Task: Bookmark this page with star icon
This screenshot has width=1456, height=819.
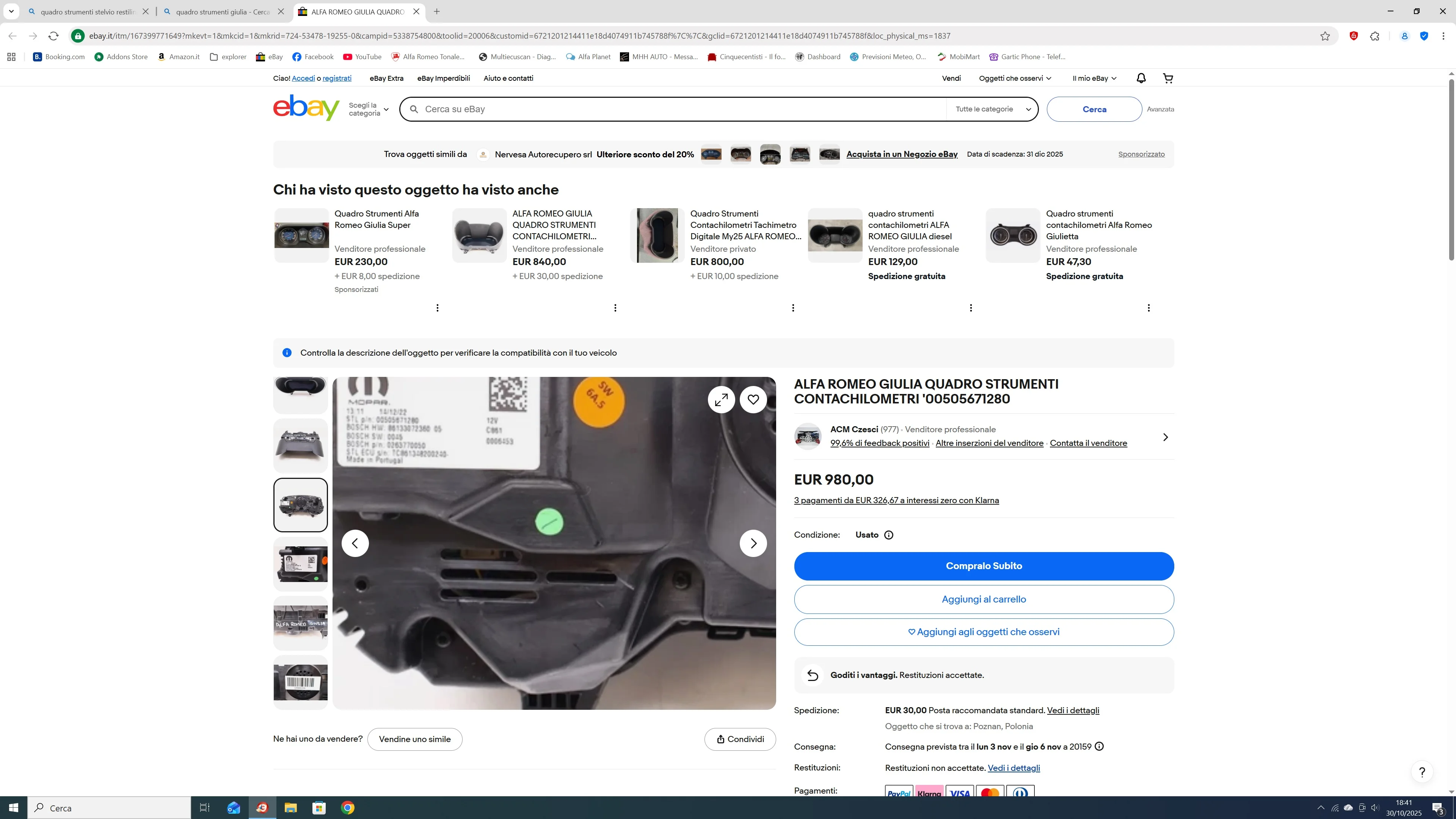Action: (1325, 36)
